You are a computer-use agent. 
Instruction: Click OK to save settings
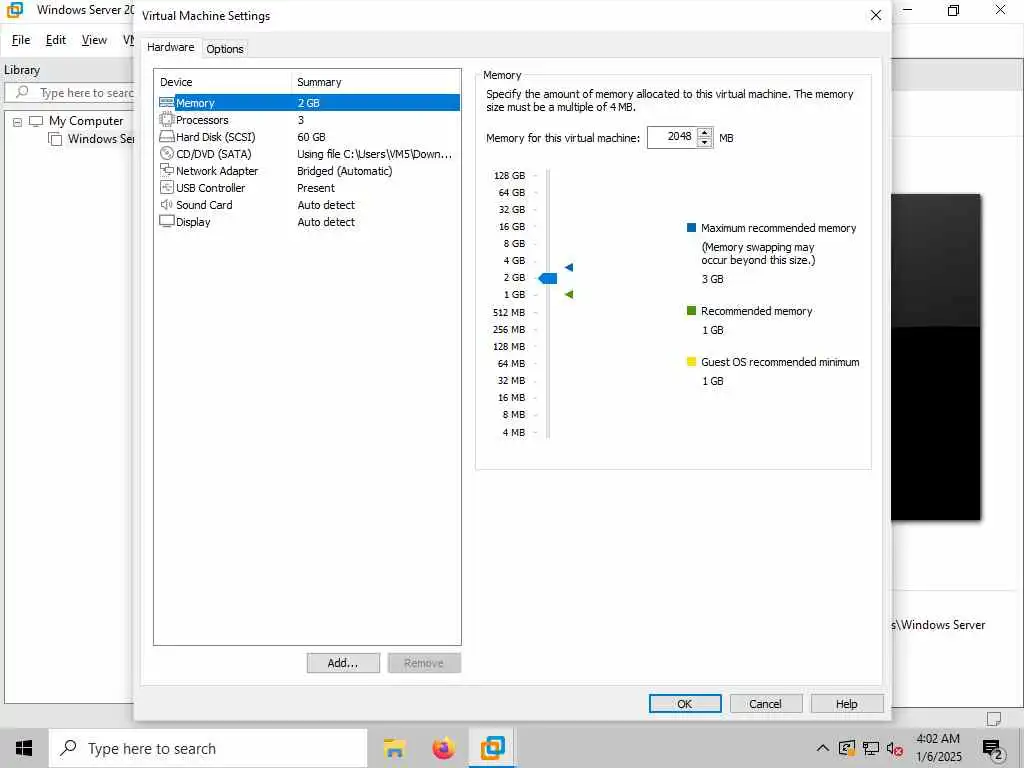(x=685, y=703)
